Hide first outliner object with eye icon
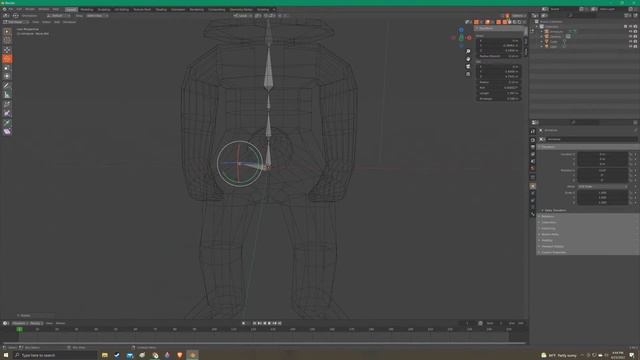This screenshot has height=360, width=640. [x=630, y=31]
